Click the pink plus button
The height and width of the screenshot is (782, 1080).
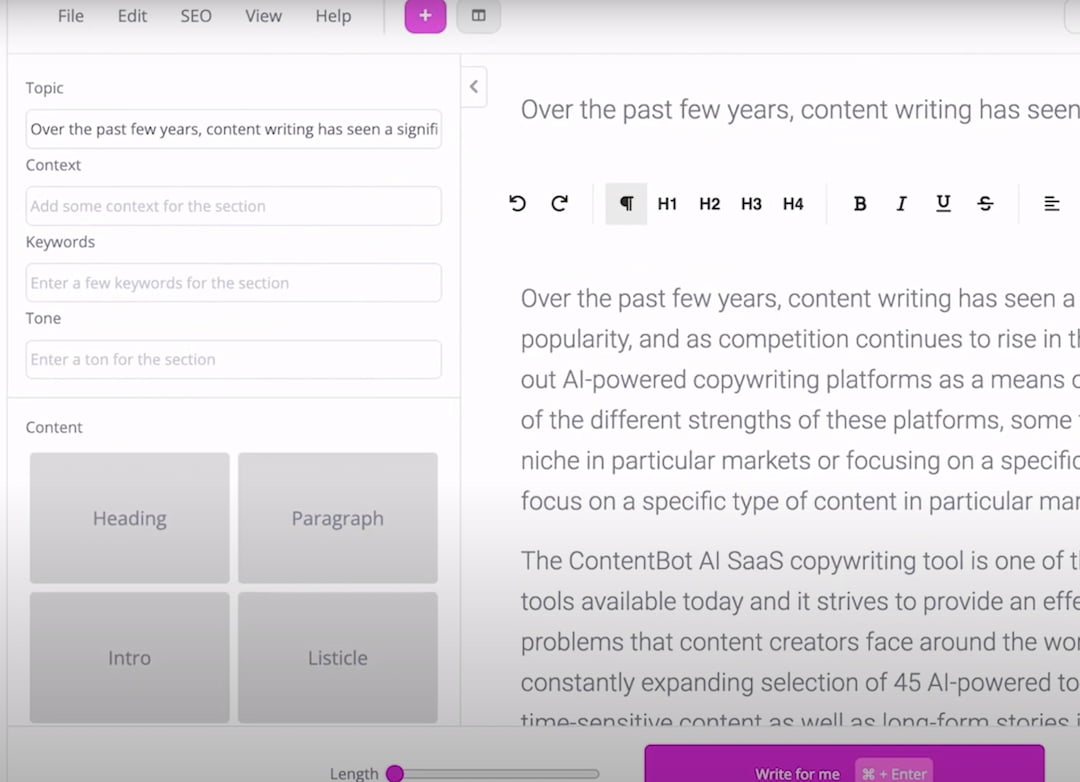425,16
